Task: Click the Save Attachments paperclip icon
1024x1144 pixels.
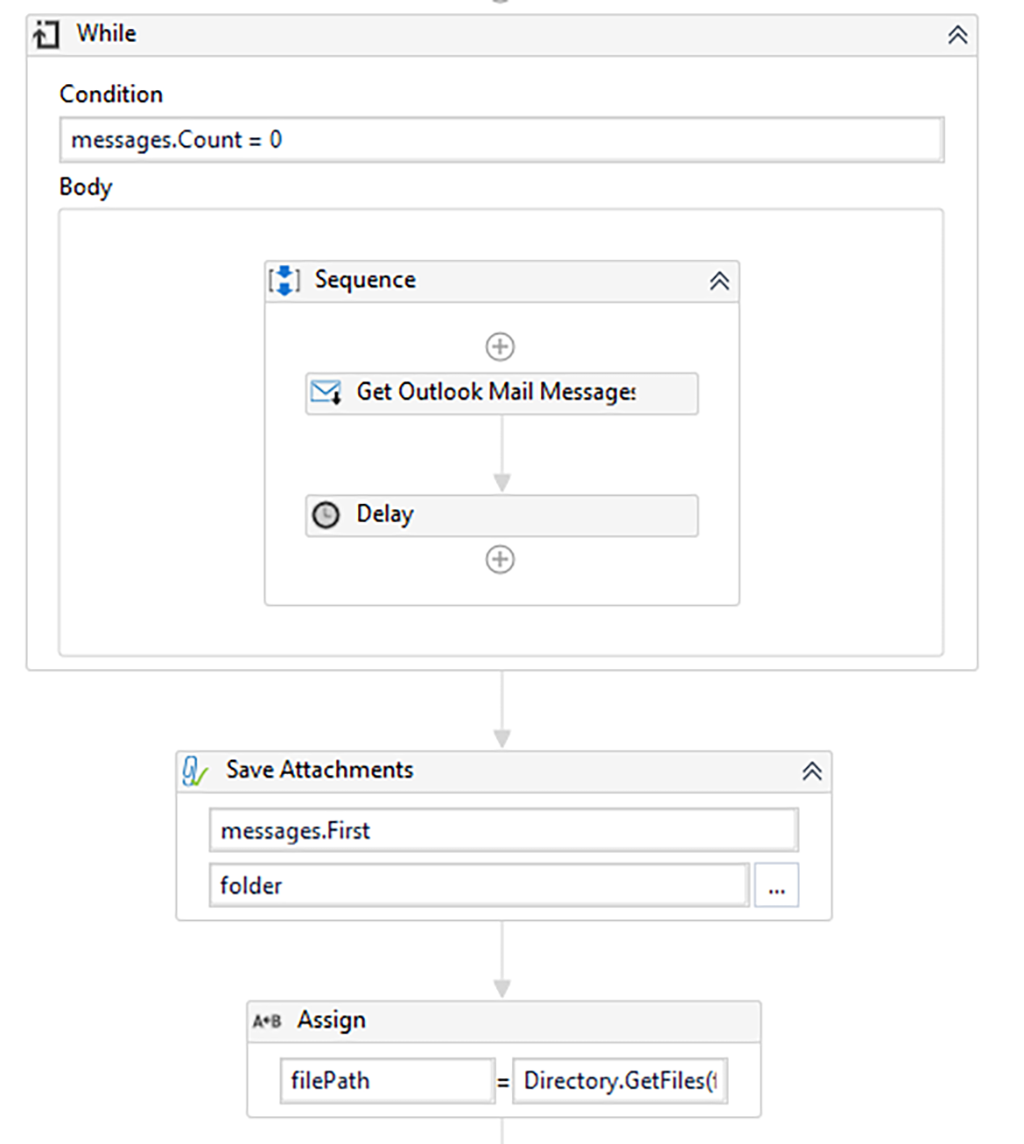Action: 195,771
